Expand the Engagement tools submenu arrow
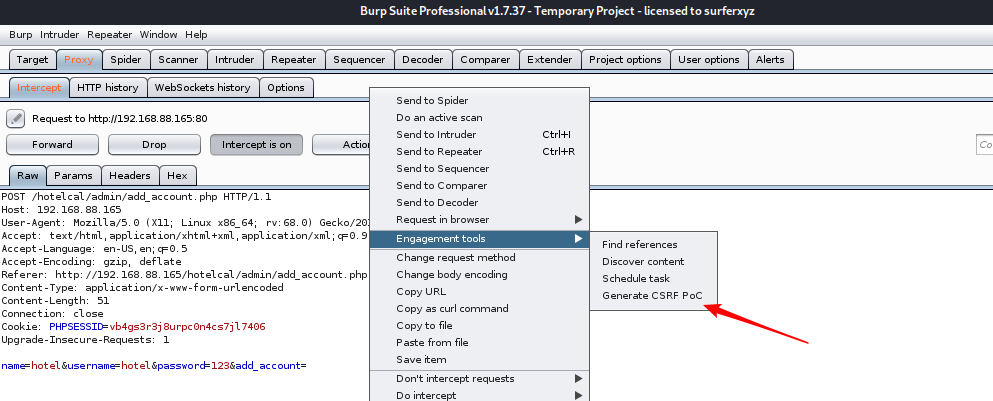 (x=578, y=239)
